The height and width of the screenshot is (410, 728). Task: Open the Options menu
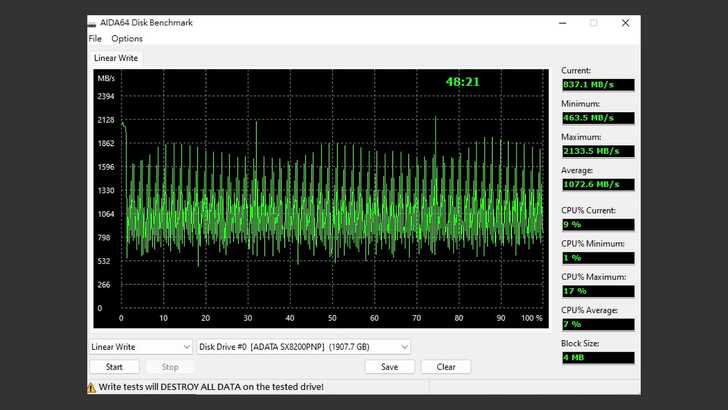pyautogui.click(x=127, y=39)
